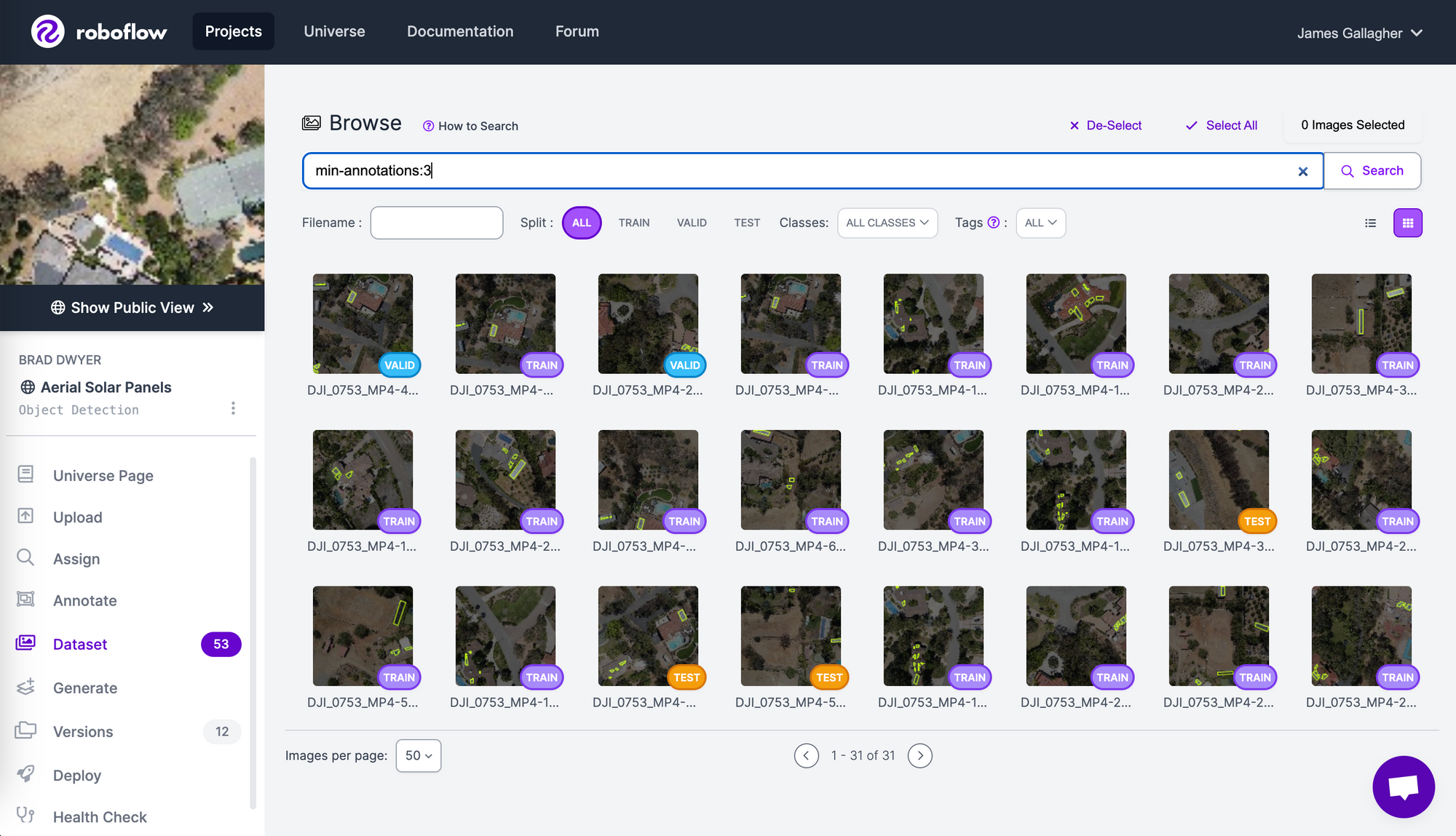Go to next results page arrow

(919, 755)
